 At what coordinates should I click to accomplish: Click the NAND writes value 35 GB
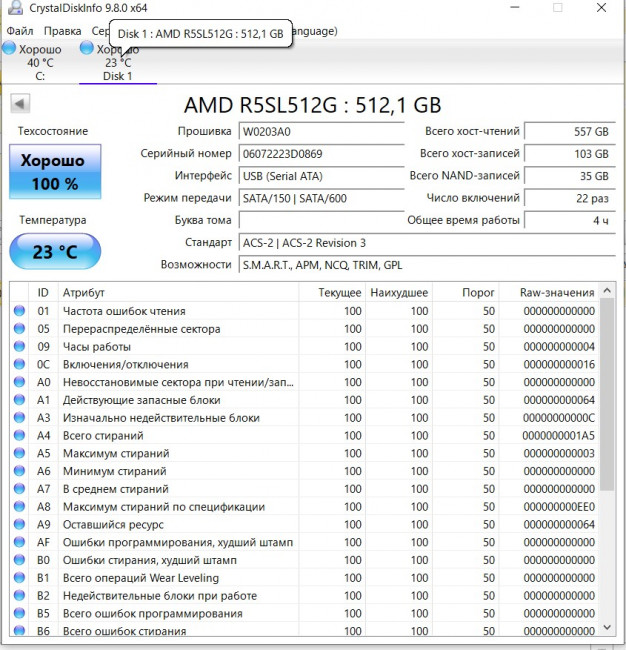click(570, 176)
